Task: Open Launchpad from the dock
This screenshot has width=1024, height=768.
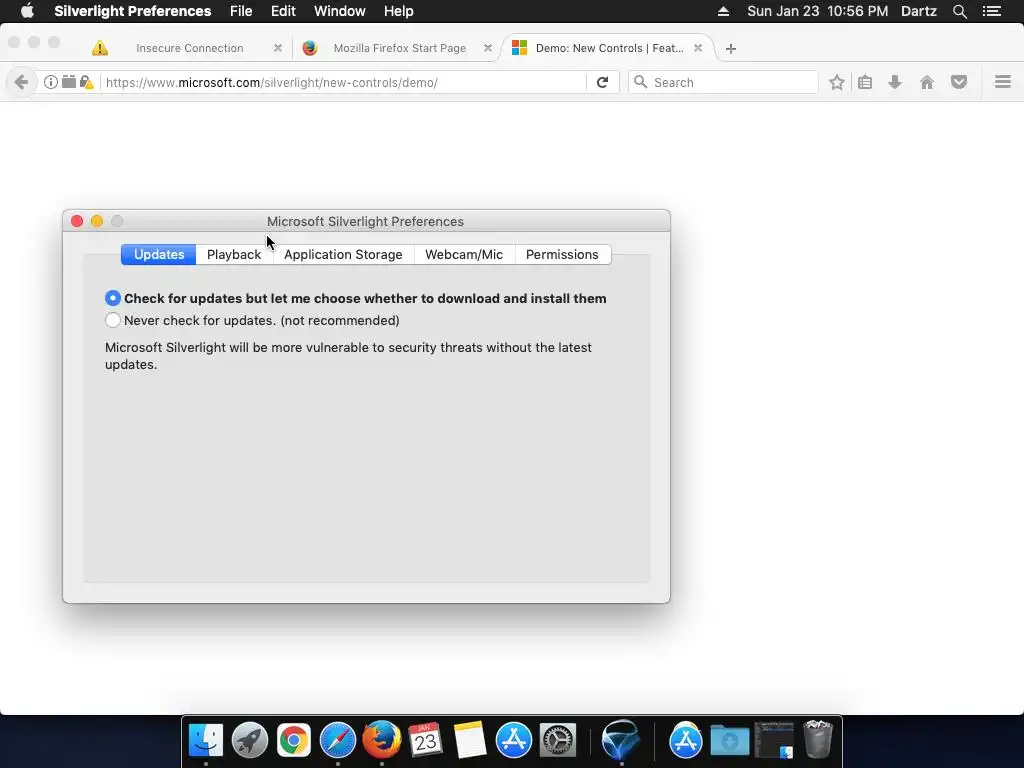Action: coord(249,740)
